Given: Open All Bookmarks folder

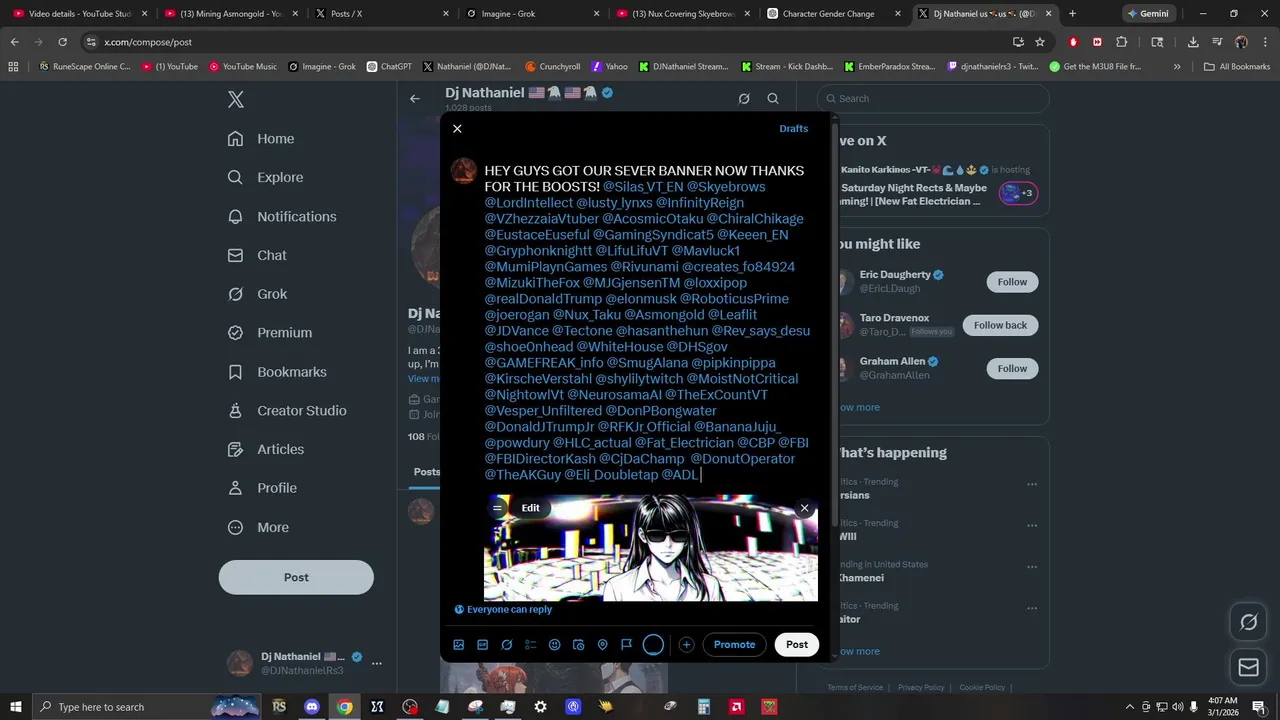Looking at the screenshot, I should (1237, 67).
